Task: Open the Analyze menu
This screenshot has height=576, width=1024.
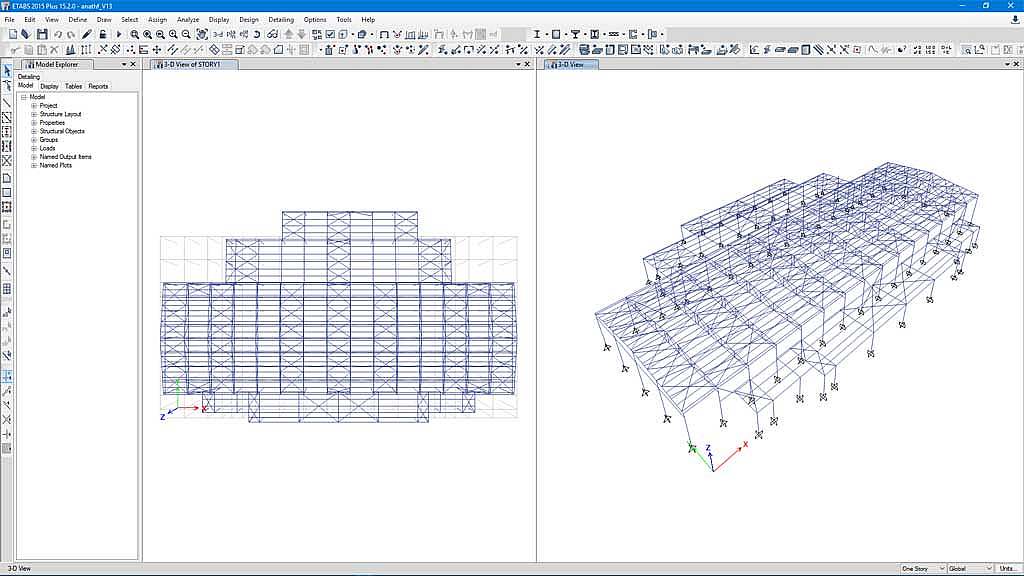Action: tap(187, 19)
